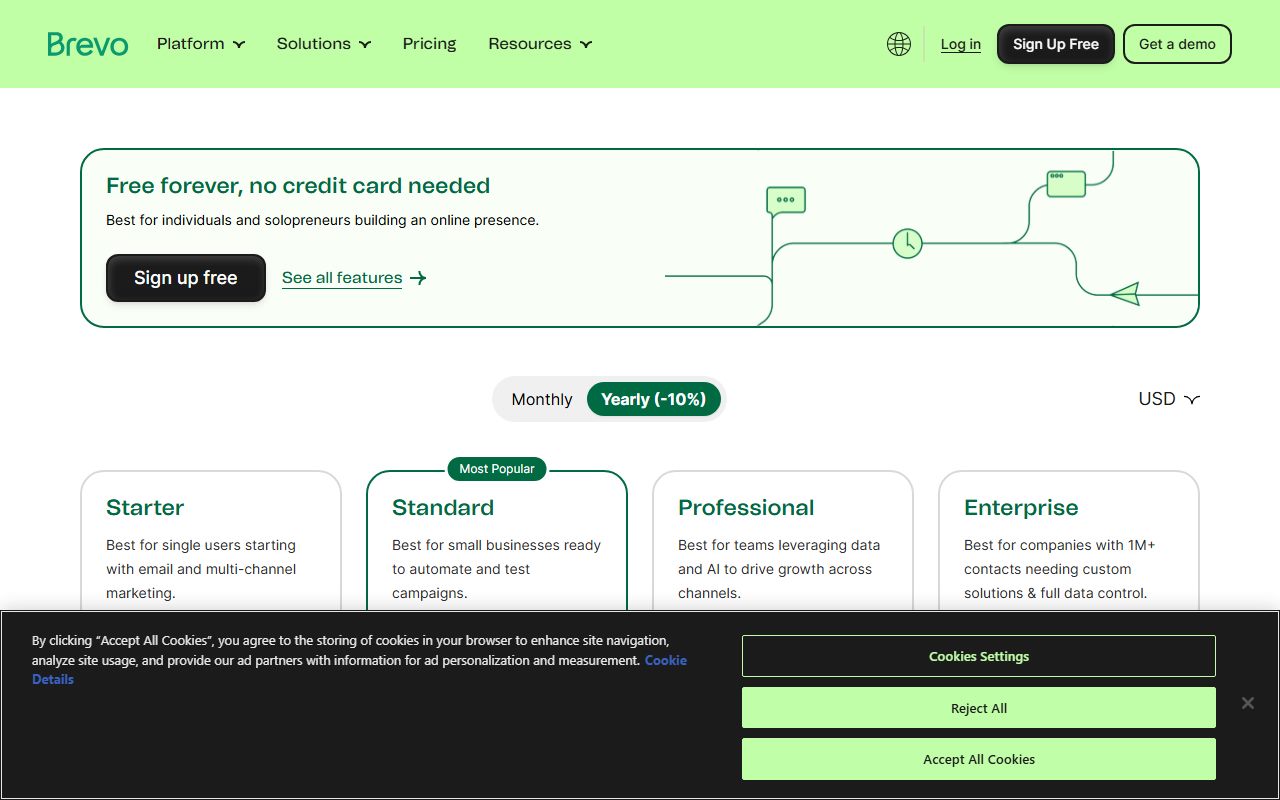Viewport: 1280px width, 800px height.
Task: Open Cookies Settings
Action: (x=979, y=656)
